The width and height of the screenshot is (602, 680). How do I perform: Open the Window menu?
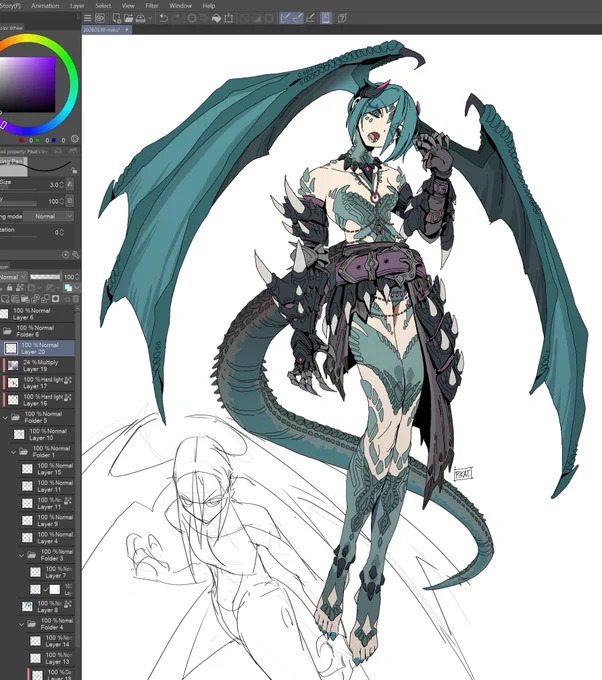(x=180, y=6)
